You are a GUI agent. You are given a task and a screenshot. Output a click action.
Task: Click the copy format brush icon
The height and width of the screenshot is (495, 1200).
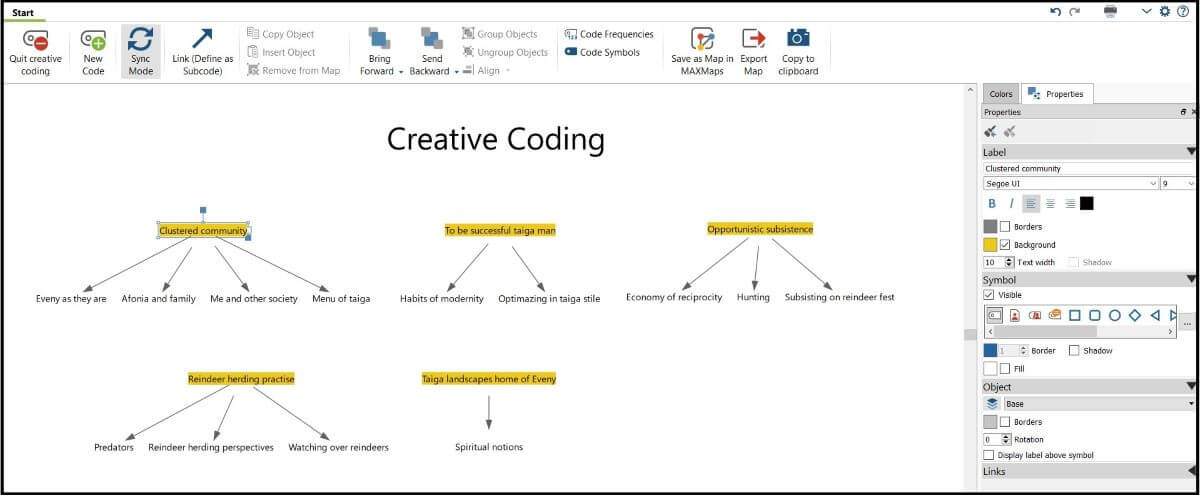click(990, 131)
